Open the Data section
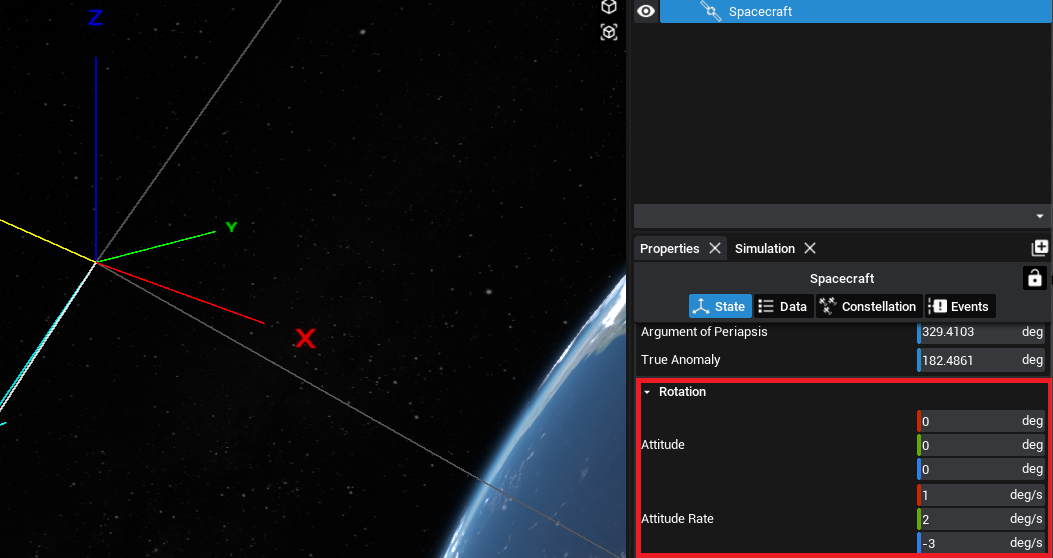This screenshot has height=558, width=1053. [782, 306]
